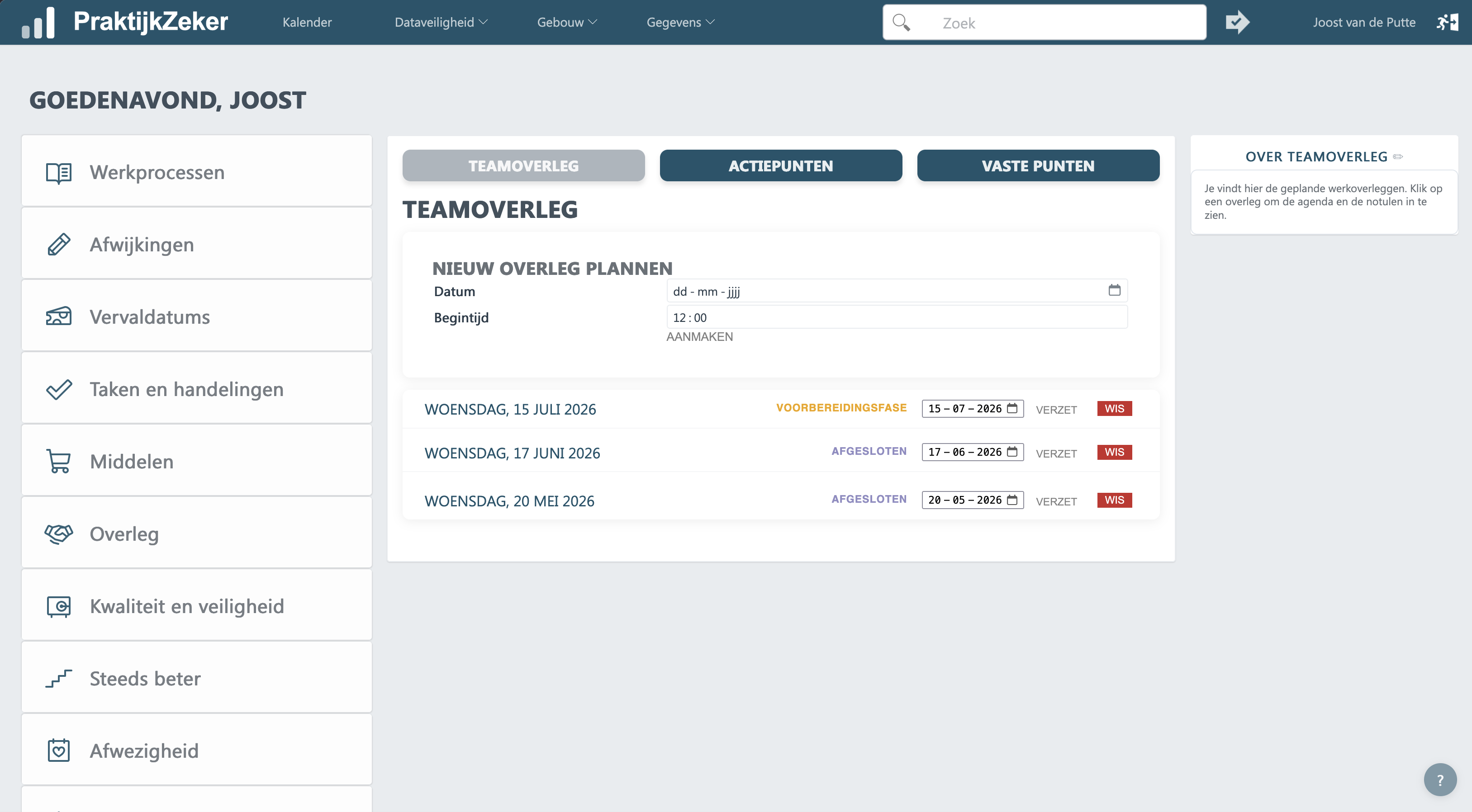Open the question mark help button
This screenshot has width=1472, height=812.
(x=1440, y=779)
